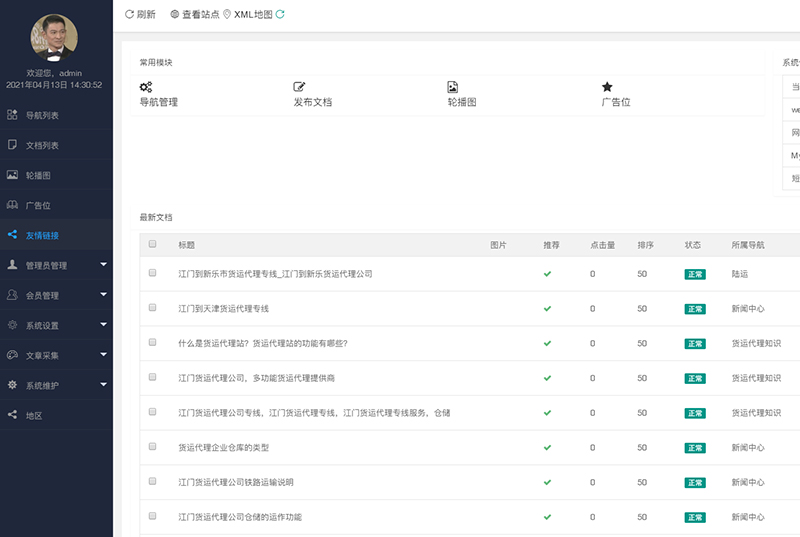Go to 地区 in sidebar menu

(x=34, y=415)
